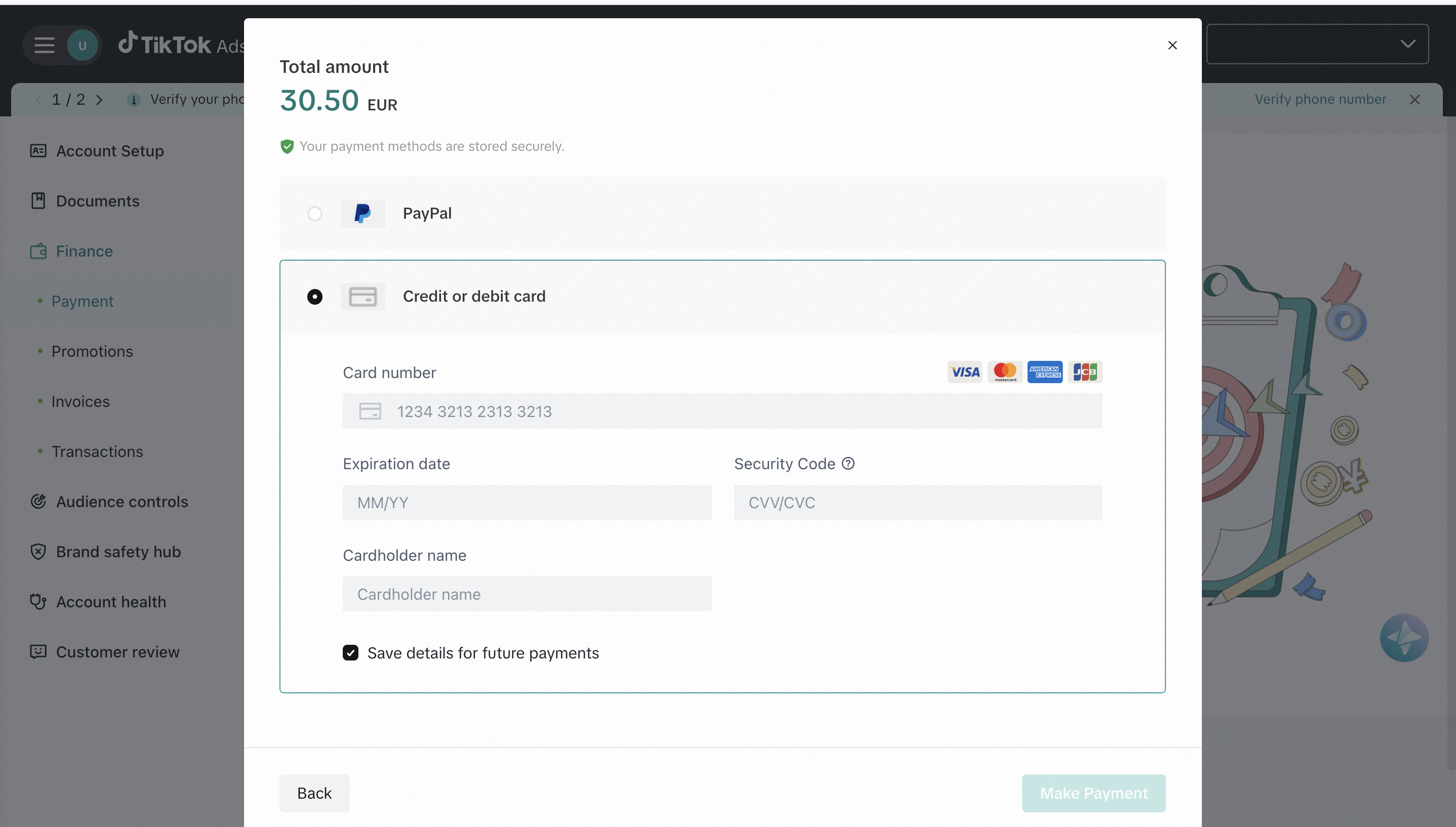Dismiss the Verify phone number banner
The width and height of the screenshot is (1456, 827).
[1414, 100]
